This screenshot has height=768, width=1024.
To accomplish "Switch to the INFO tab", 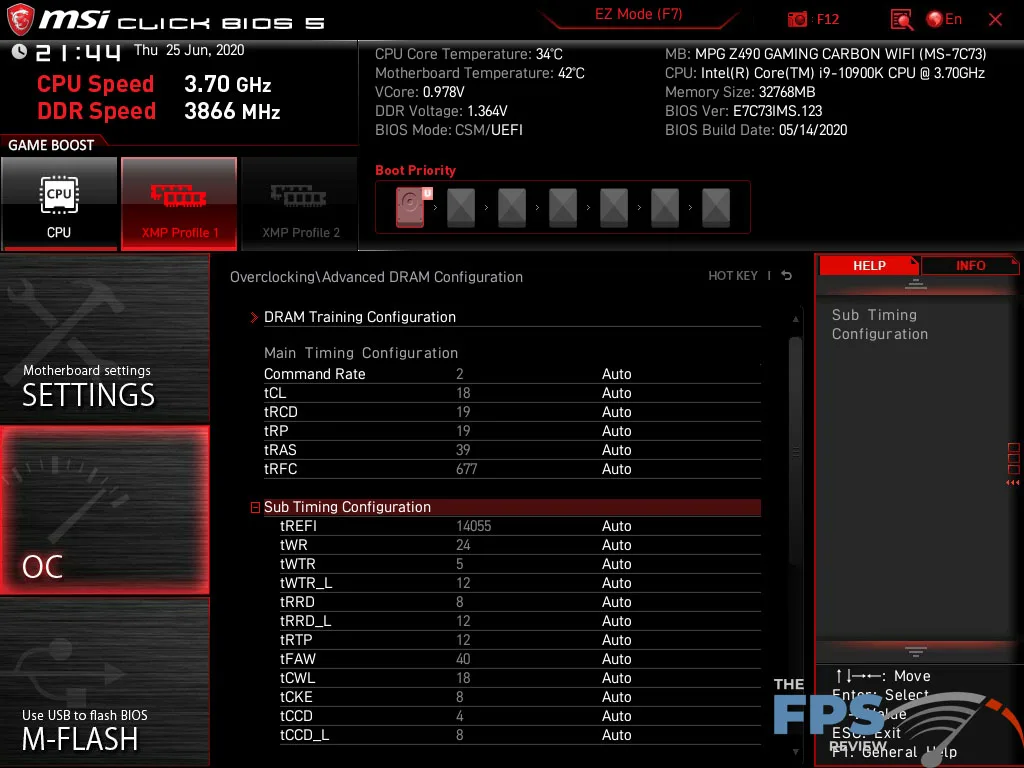I will coord(970,265).
